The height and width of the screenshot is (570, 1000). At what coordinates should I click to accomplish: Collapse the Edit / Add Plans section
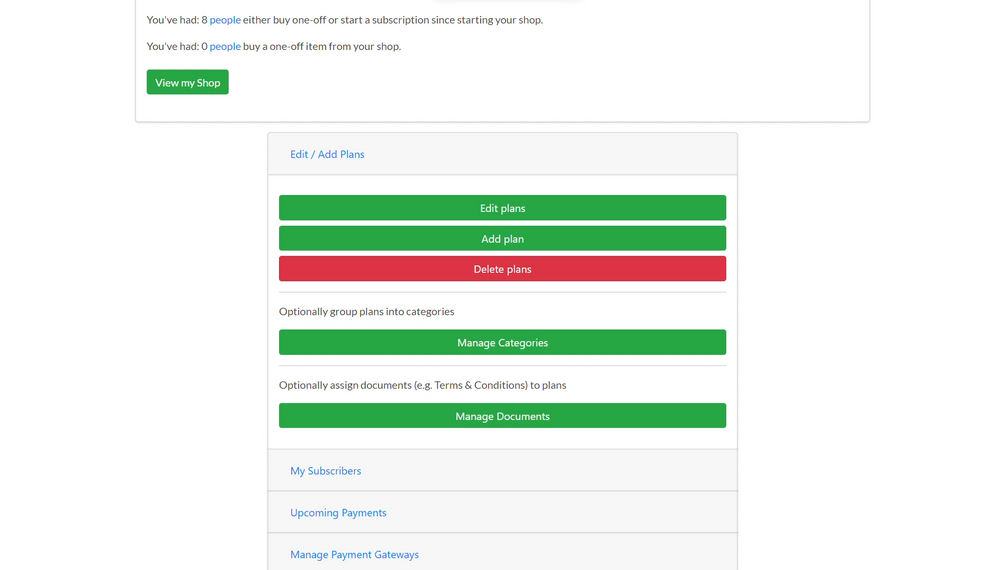click(x=327, y=154)
